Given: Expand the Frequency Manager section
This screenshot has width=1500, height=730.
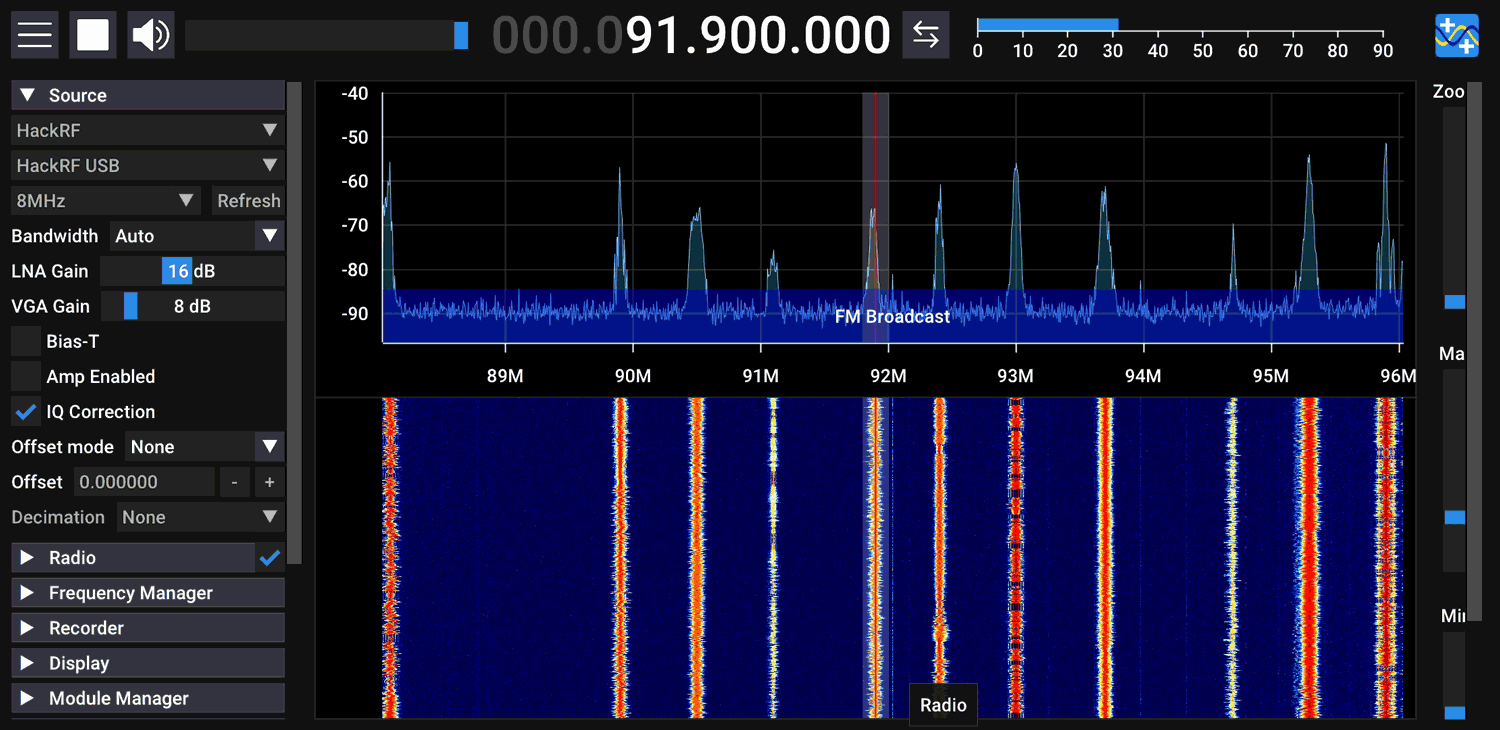Looking at the screenshot, I should (x=148, y=593).
